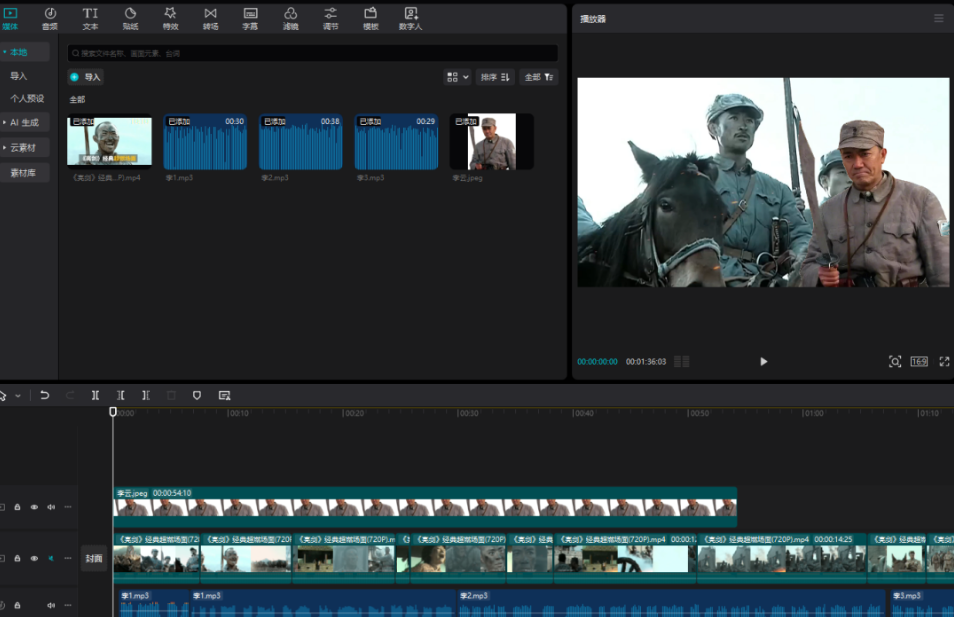Toggle mute on the main video track

(x=51, y=558)
